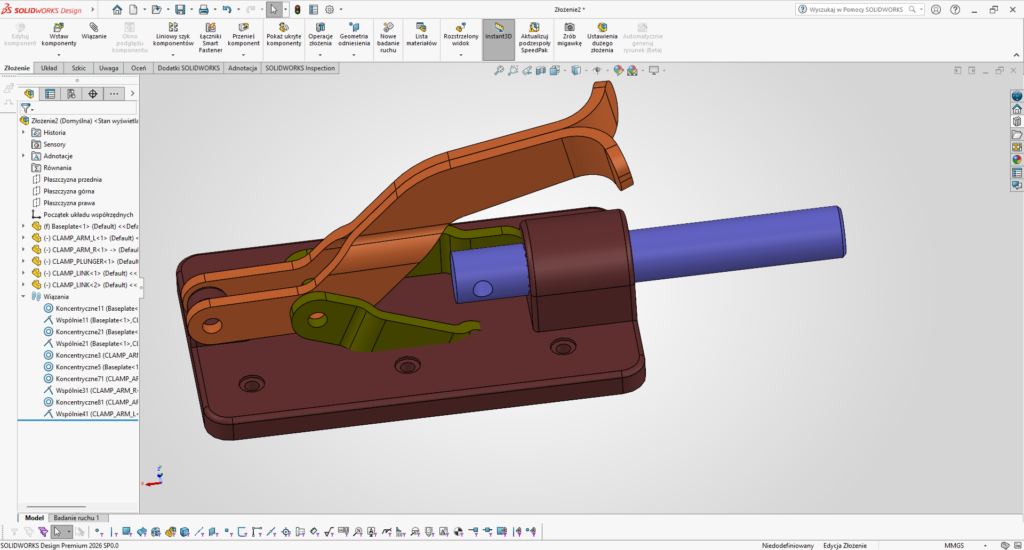Expand the Adnotacje tree node
The width and height of the screenshot is (1024, 550).
24,156
